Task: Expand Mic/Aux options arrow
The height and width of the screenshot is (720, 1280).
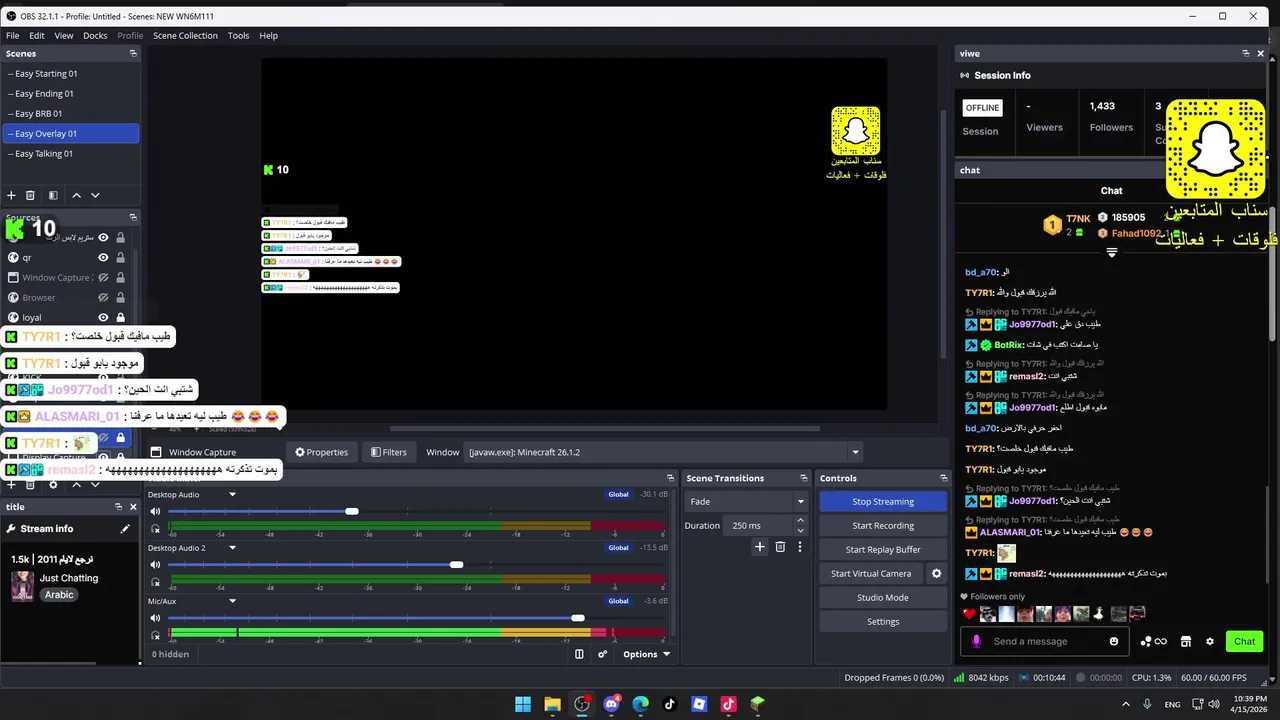Action: [232, 601]
